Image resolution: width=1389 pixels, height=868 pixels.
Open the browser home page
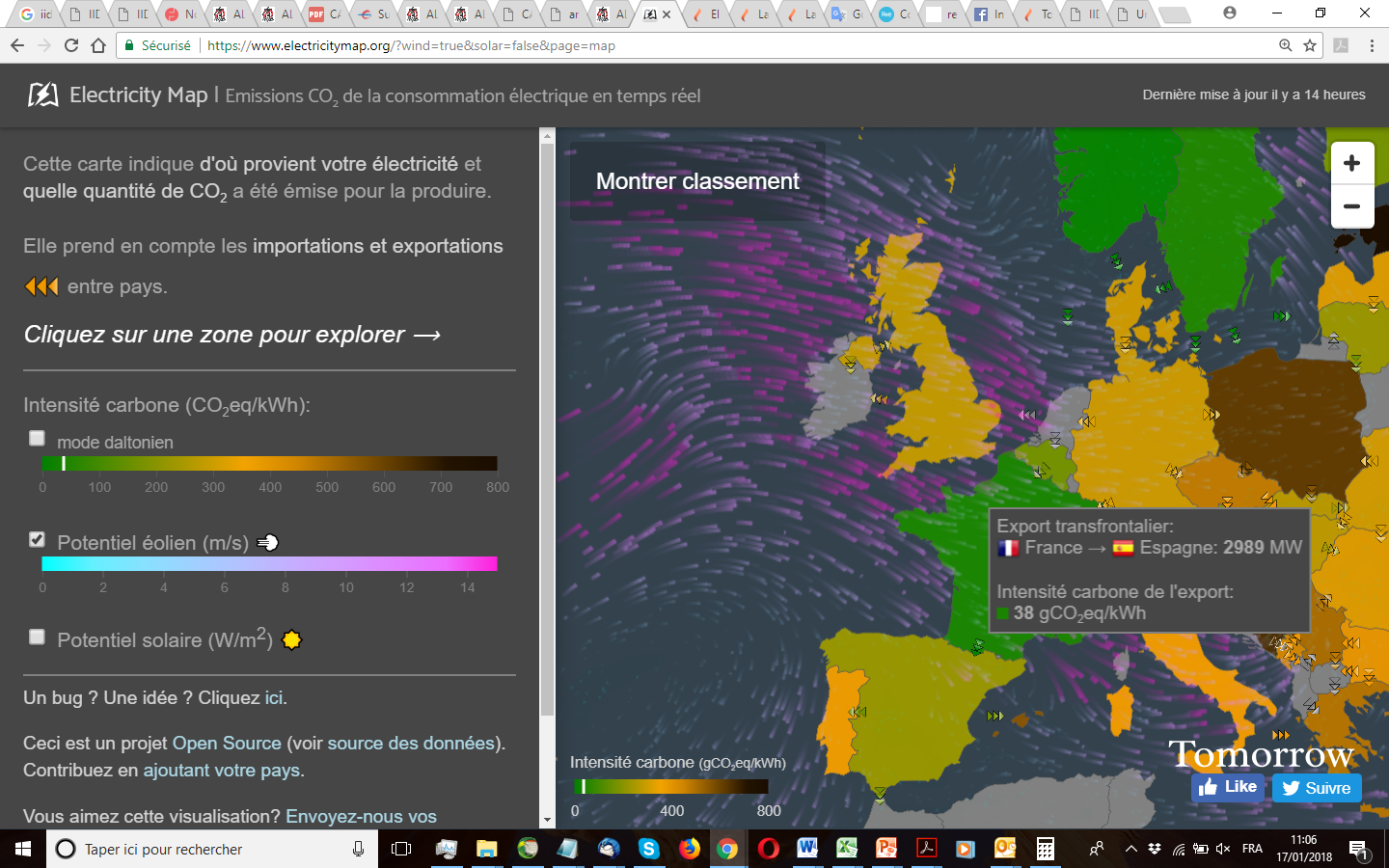[97, 45]
